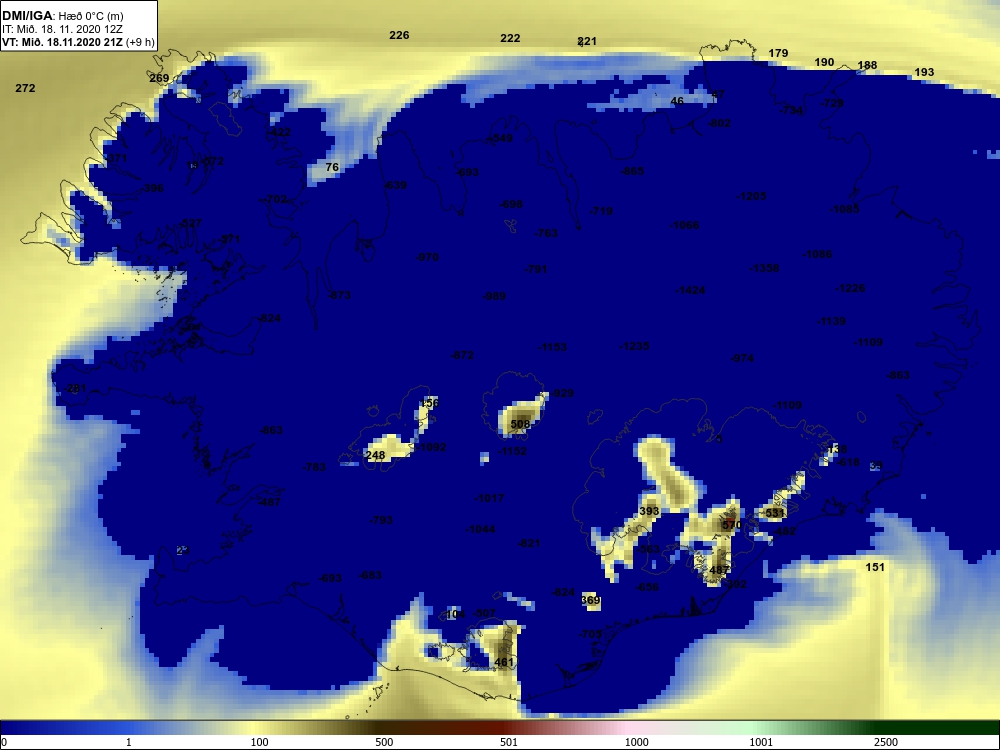Click the 1001 label on the color scale
1000x750 pixels.
tap(761, 742)
